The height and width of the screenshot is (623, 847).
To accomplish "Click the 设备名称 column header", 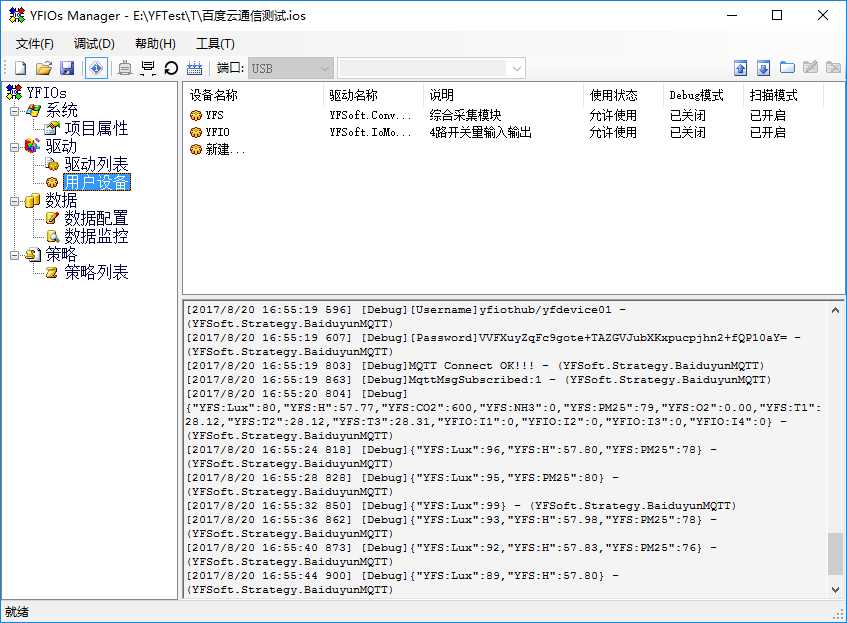I will click(x=213, y=96).
